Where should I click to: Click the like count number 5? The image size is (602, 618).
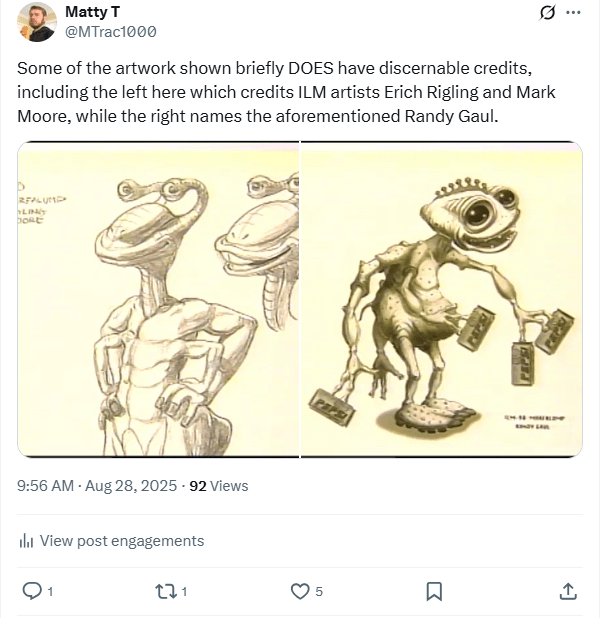click(319, 592)
